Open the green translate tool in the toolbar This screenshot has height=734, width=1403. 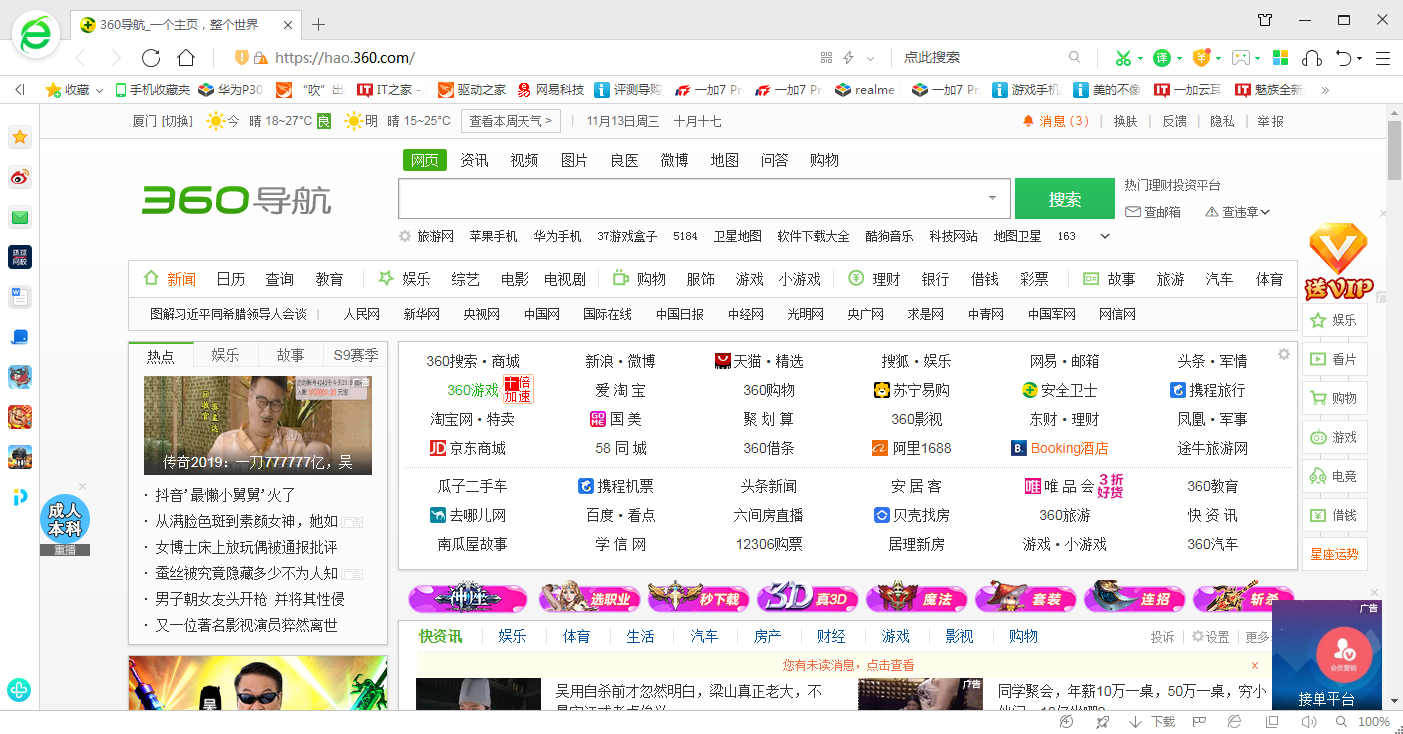[x=1160, y=57]
